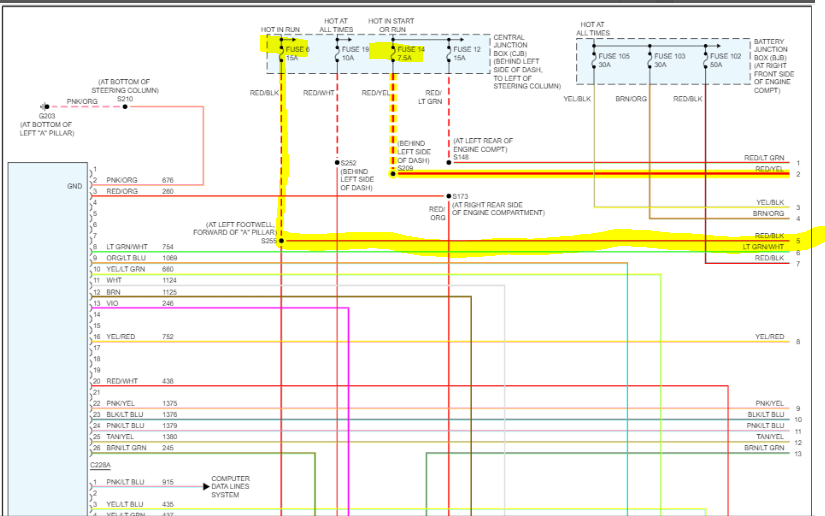Image resolution: width=825 pixels, height=516 pixels.
Task: Click the S209 splice point
Action: (x=393, y=174)
